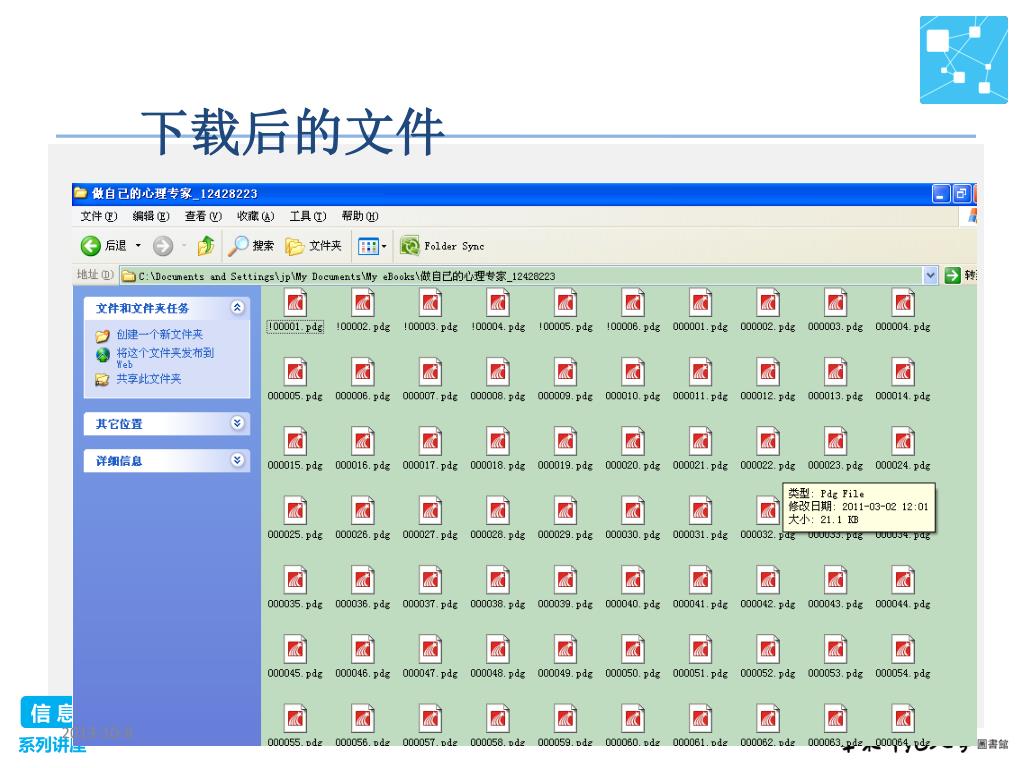Select file 000018.pdg icon

pos(498,441)
